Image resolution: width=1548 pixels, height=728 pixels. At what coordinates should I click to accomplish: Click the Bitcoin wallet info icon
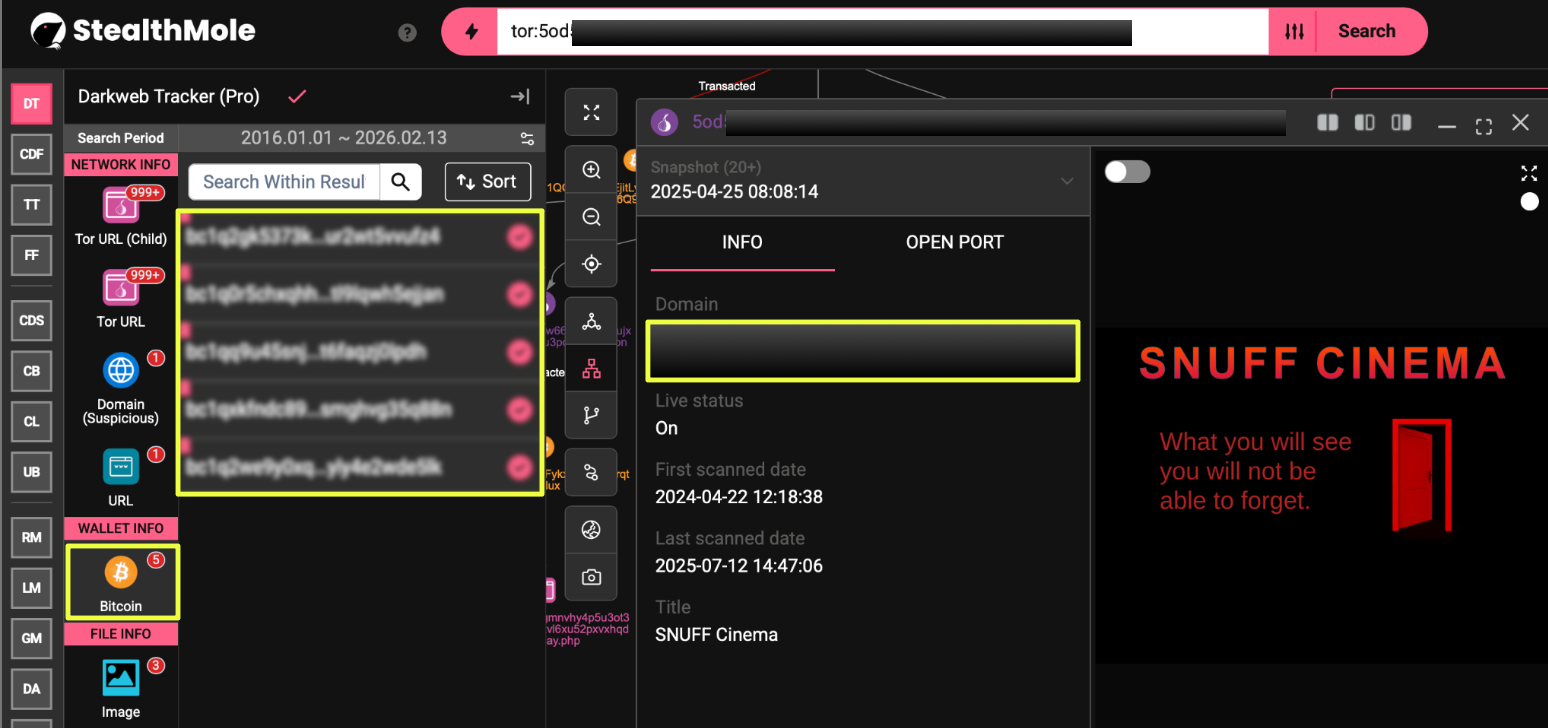121,573
